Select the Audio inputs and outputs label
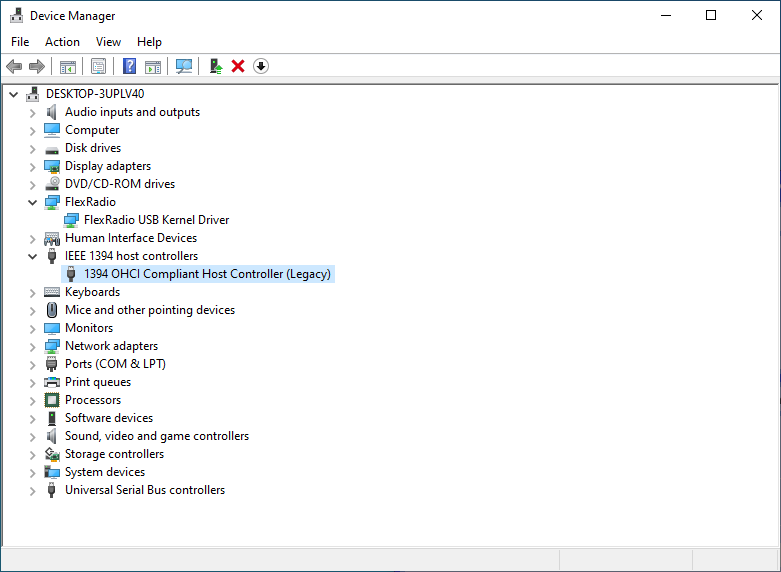The width and height of the screenshot is (781, 572). pos(132,112)
